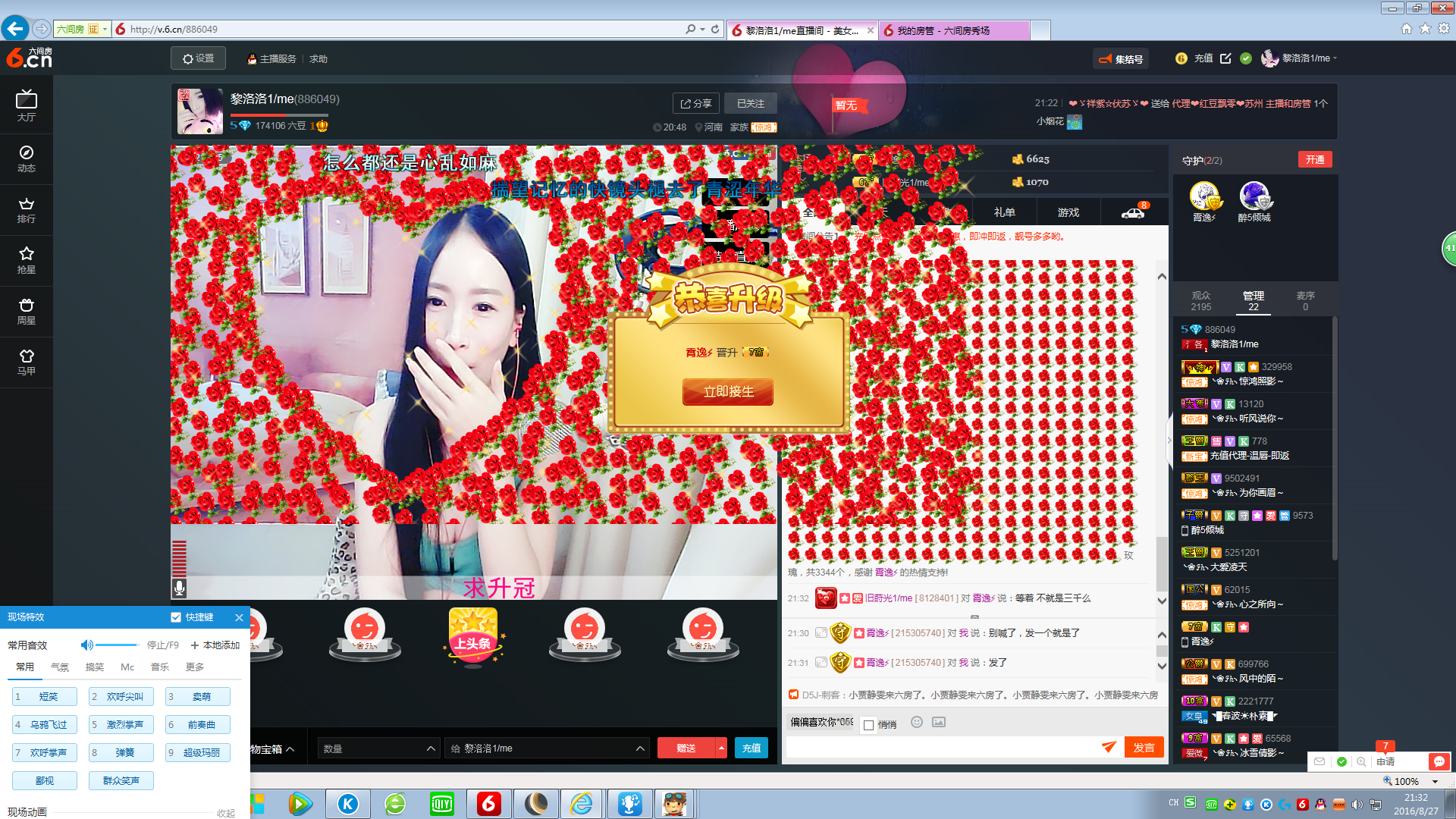Click the insert image icon in chat
The height and width of the screenshot is (819, 1456).
[x=939, y=722]
